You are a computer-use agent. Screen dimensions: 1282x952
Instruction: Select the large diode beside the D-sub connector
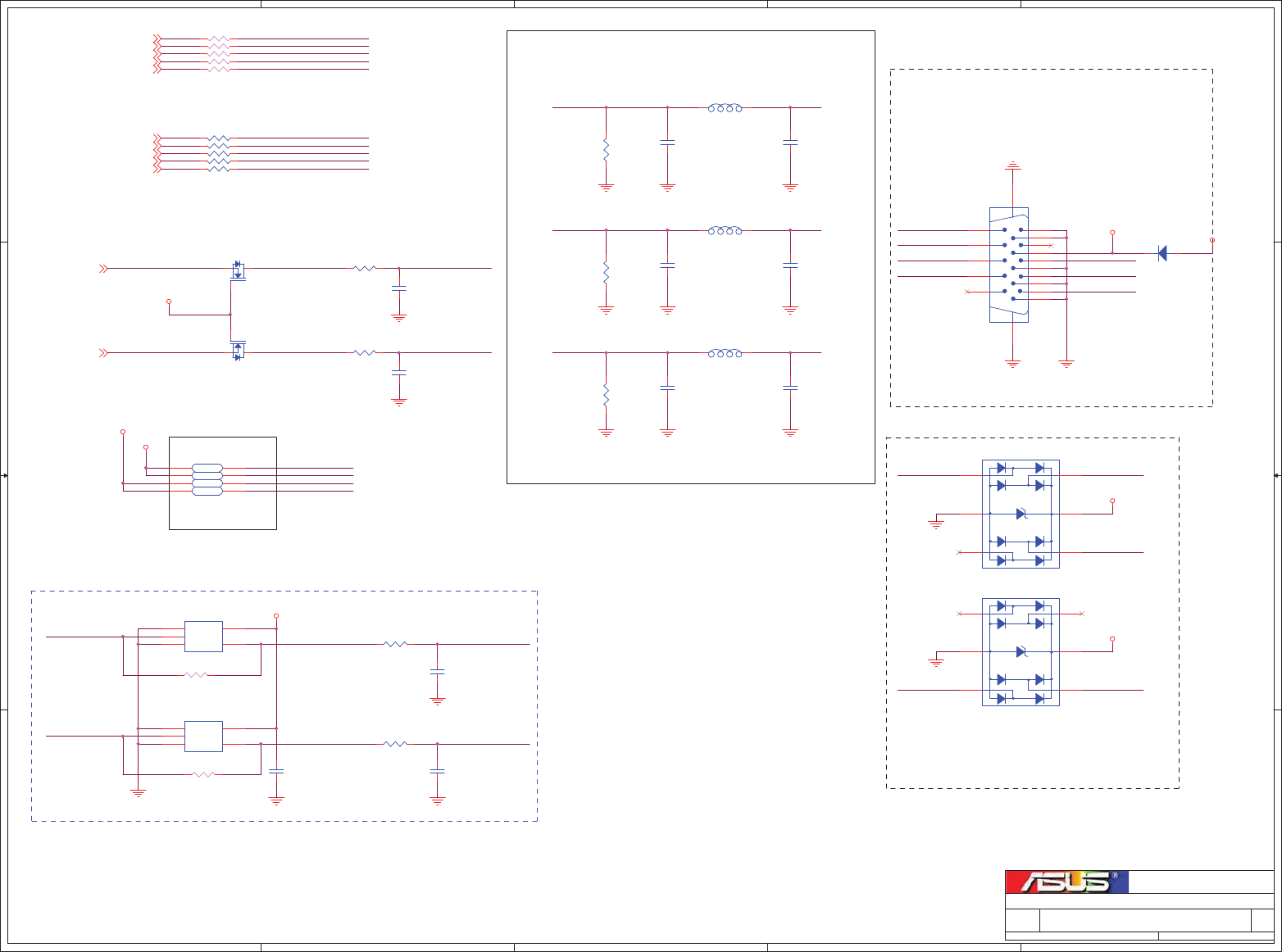1162,253
